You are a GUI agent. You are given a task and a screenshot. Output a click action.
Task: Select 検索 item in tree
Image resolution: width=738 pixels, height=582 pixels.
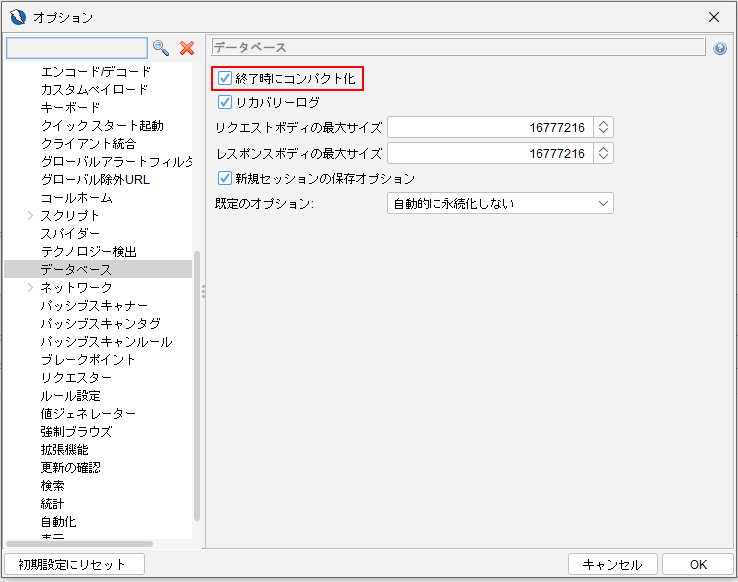click(x=52, y=486)
